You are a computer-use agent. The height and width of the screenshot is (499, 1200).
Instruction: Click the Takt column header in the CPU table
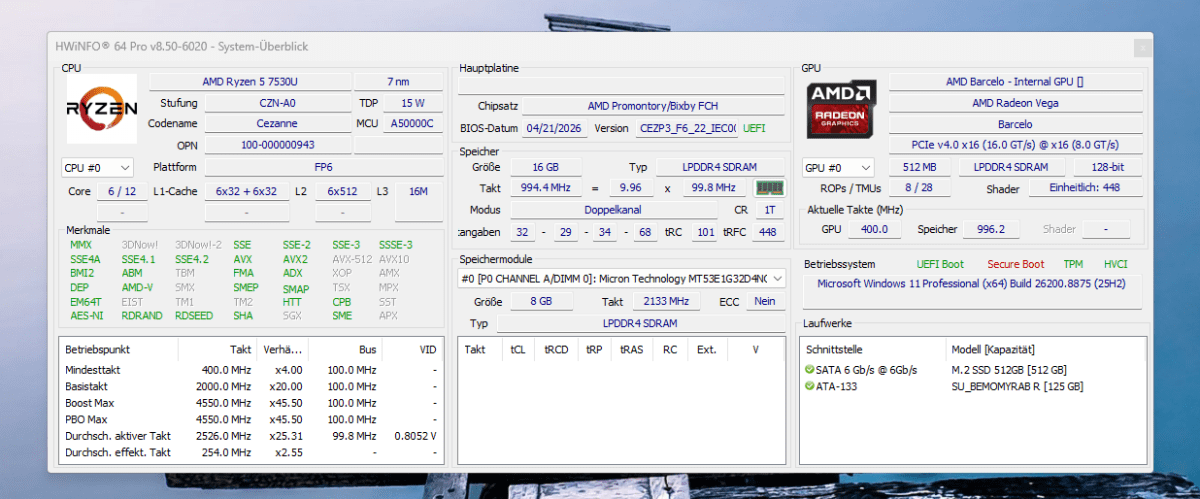pos(216,350)
